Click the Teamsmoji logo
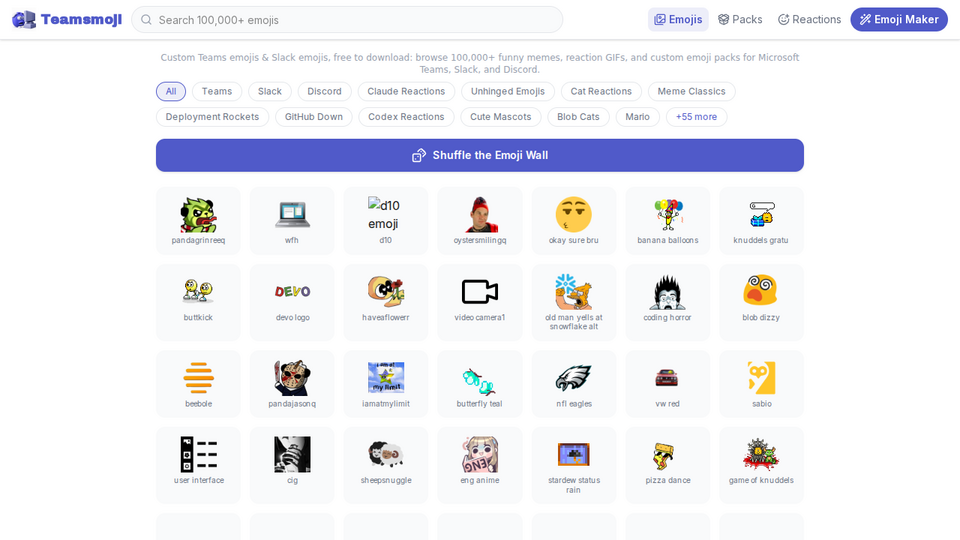The image size is (960, 540). (x=67, y=20)
